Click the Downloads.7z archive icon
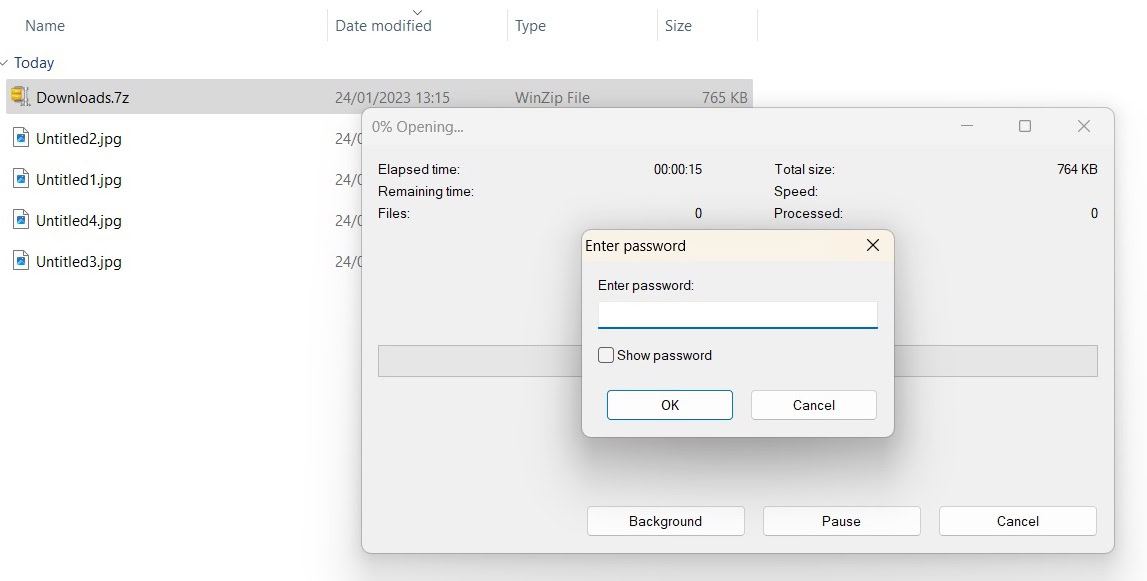Image resolution: width=1147 pixels, height=581 pixels. [x=19, y=97]
